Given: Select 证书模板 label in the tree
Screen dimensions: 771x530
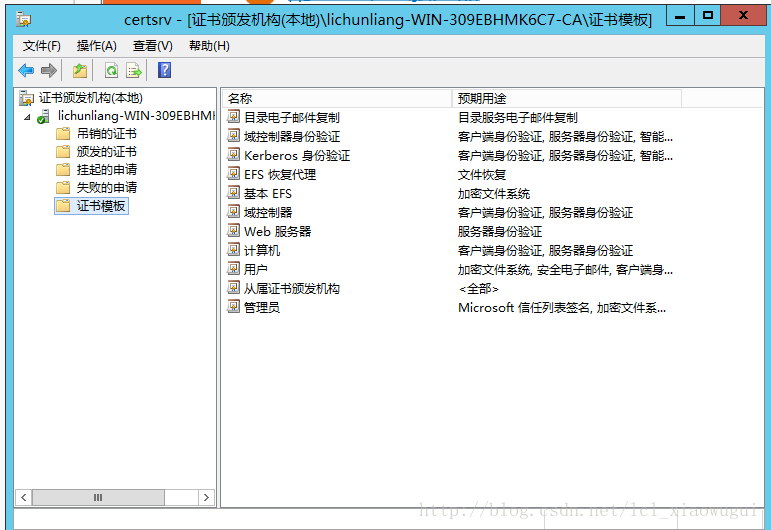Looking at the screenshot, I should (x=101, y=206).
